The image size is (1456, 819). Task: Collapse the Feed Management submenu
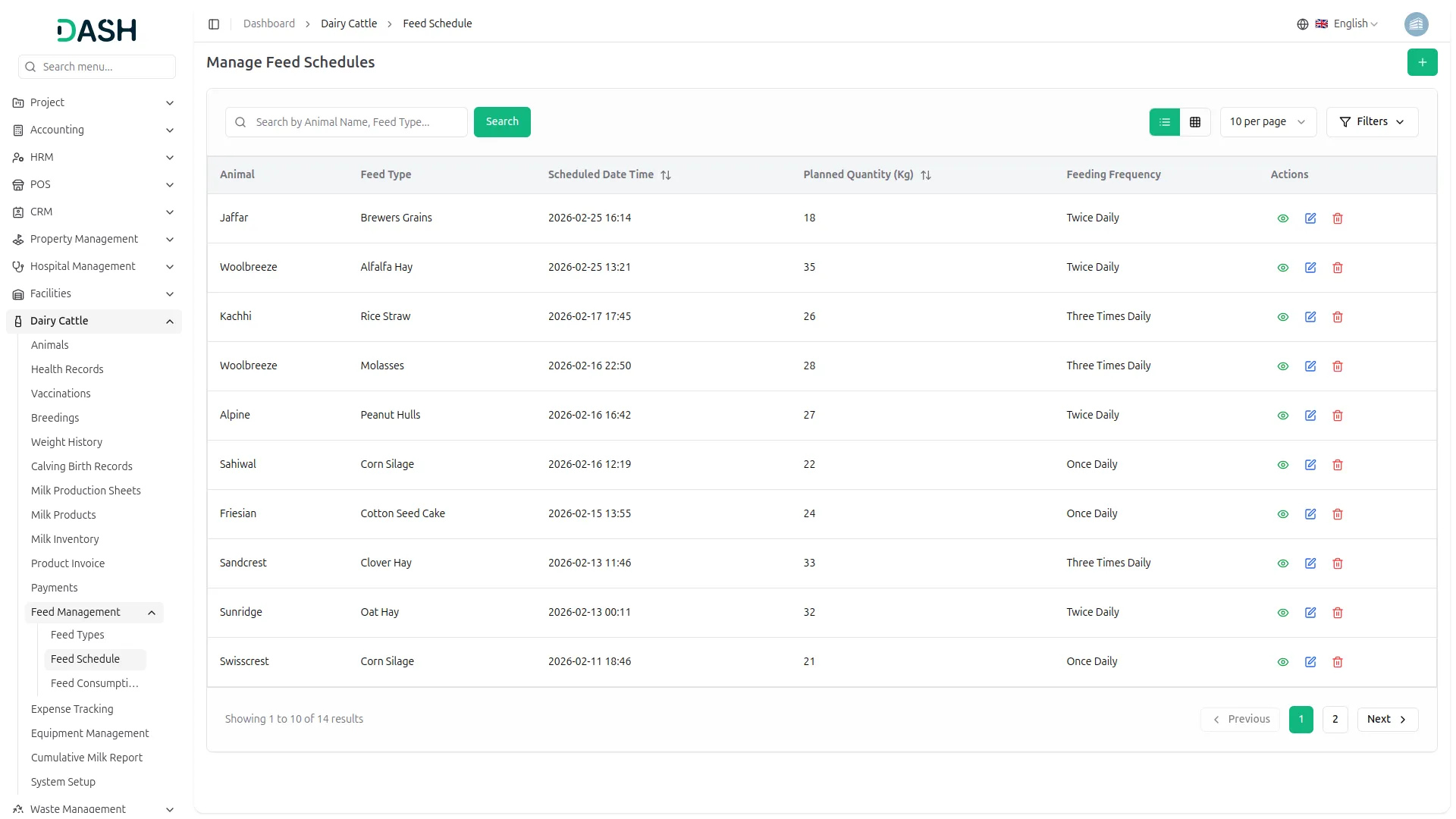point(94,613)
